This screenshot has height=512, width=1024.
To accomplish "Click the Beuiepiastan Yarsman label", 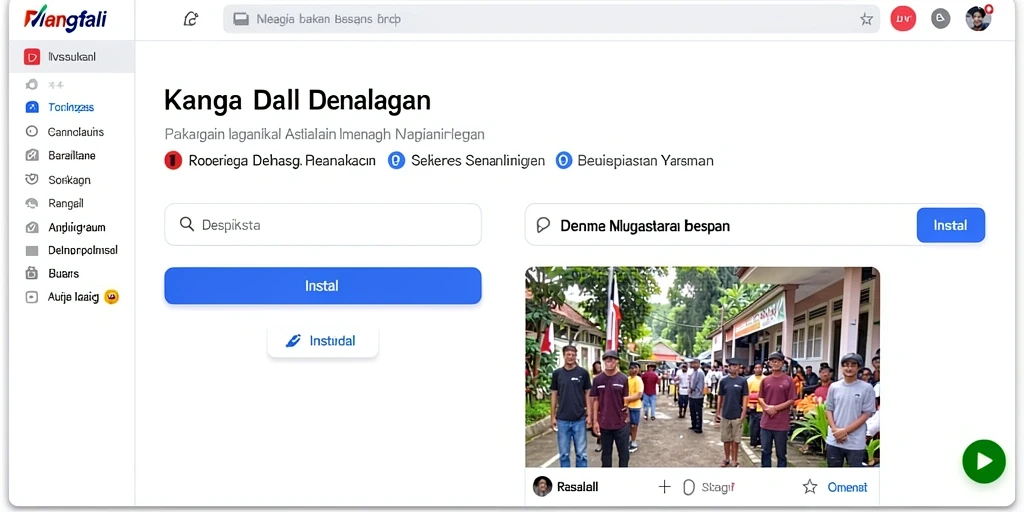I will pos(645,161).
